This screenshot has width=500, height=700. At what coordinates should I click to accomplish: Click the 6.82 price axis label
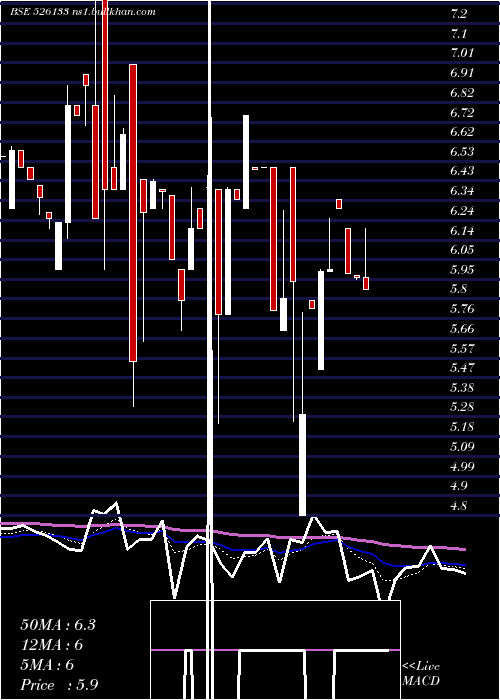462,92
